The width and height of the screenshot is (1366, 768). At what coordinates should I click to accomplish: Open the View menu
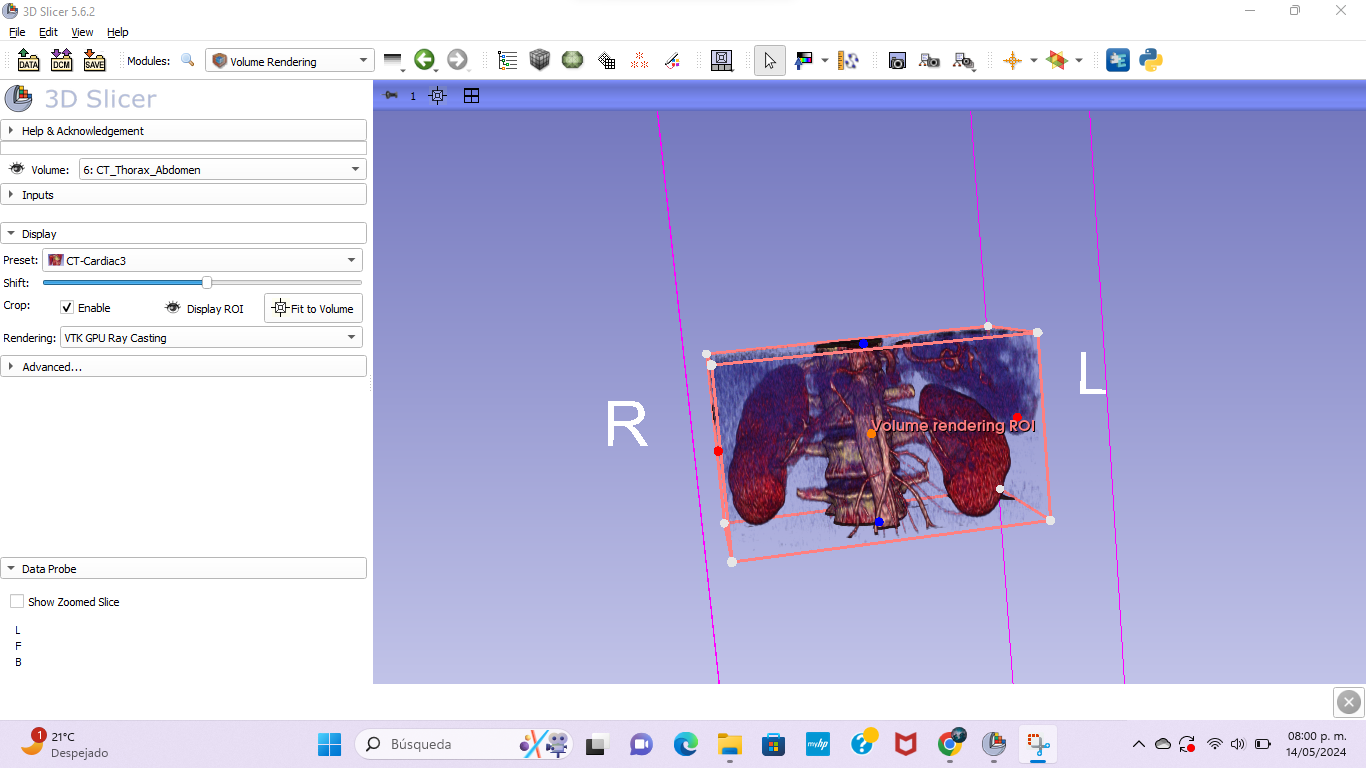coord(82,32)
